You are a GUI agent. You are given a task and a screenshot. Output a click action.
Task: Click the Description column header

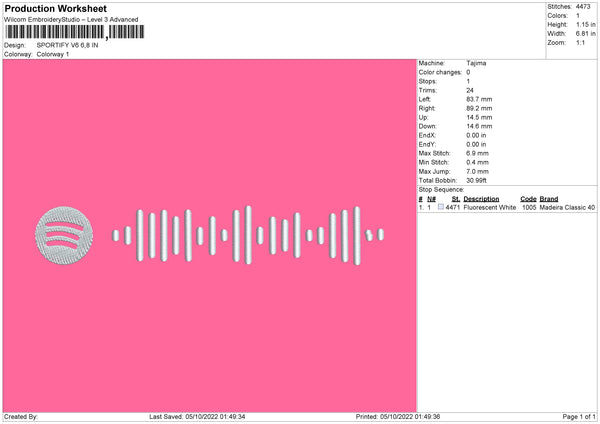tap(481, 199)
